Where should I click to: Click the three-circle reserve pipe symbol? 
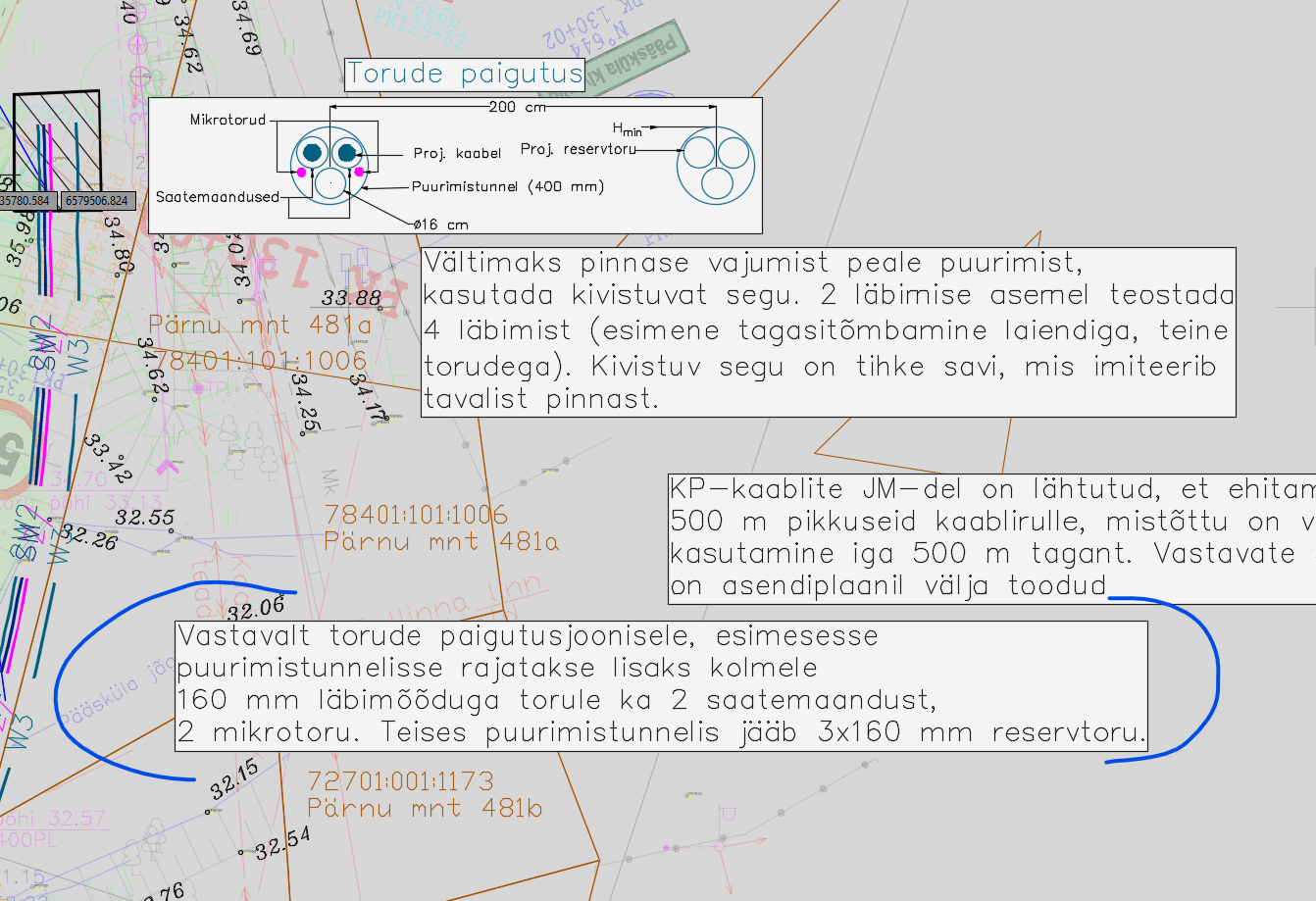pos(716,166)
